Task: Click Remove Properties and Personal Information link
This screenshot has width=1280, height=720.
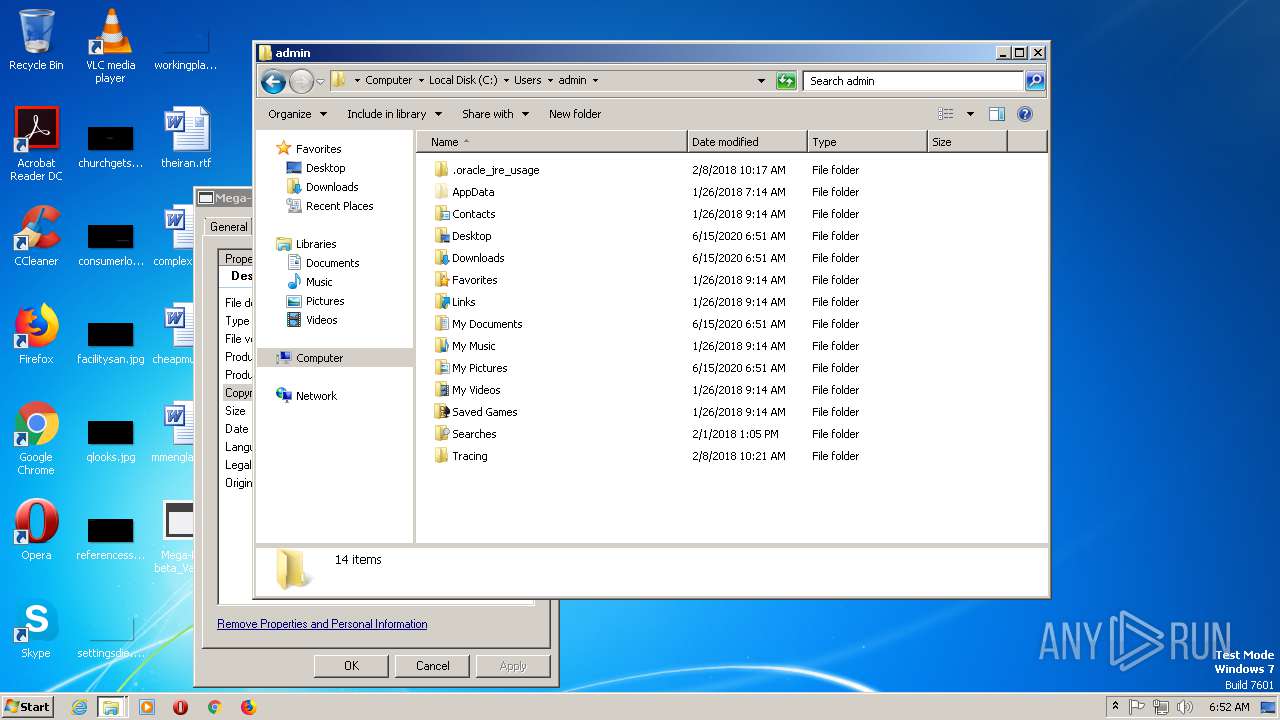Action: click(322, 624)
